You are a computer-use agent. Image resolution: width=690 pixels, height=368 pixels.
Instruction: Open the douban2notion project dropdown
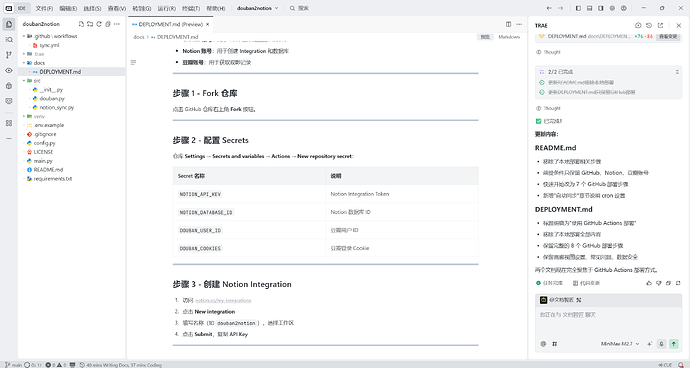[257, 8]
